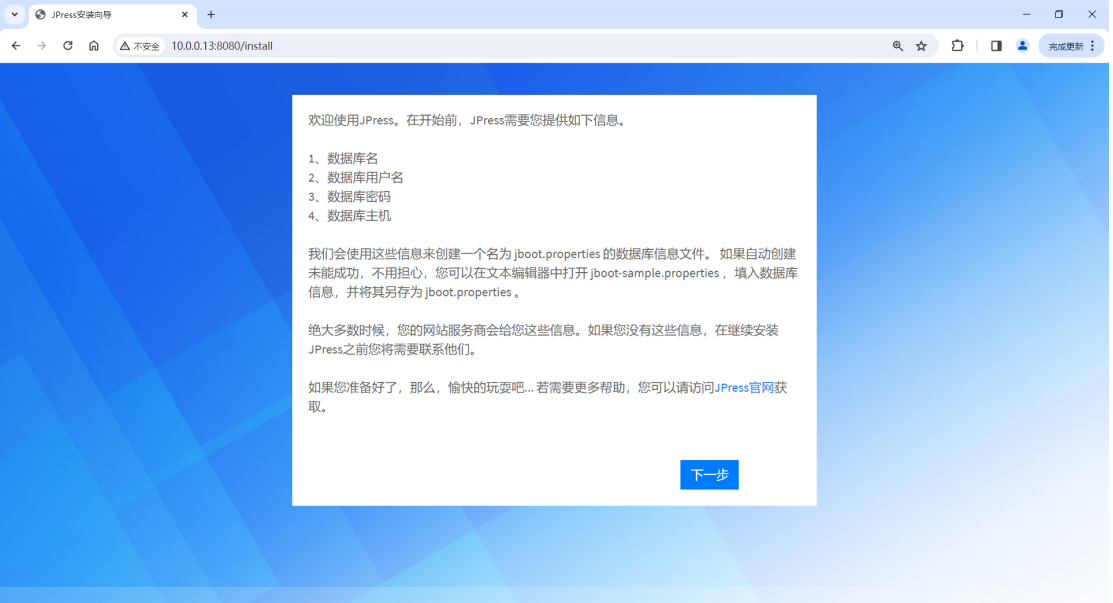
Task: Click the browser back arrow
Action: (16, 46)
